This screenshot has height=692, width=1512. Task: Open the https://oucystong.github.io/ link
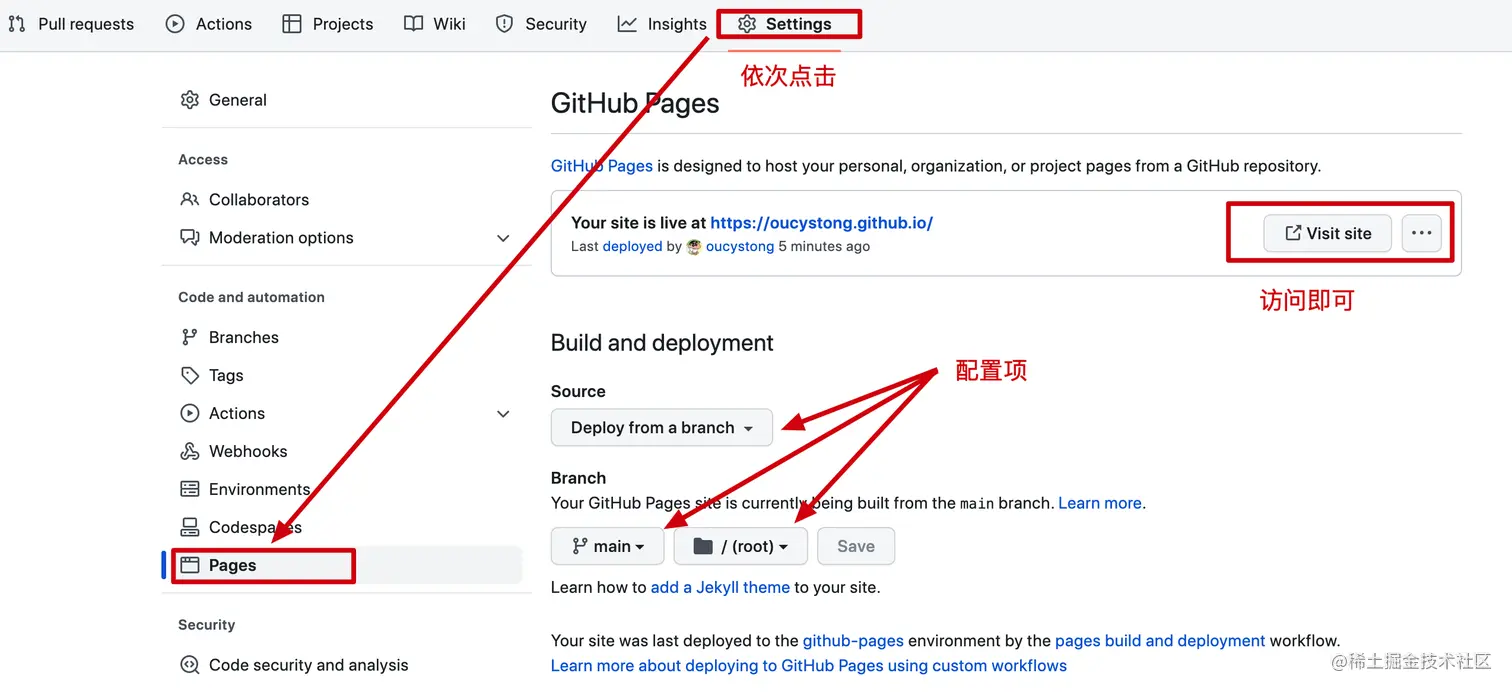tap(821, 223)
